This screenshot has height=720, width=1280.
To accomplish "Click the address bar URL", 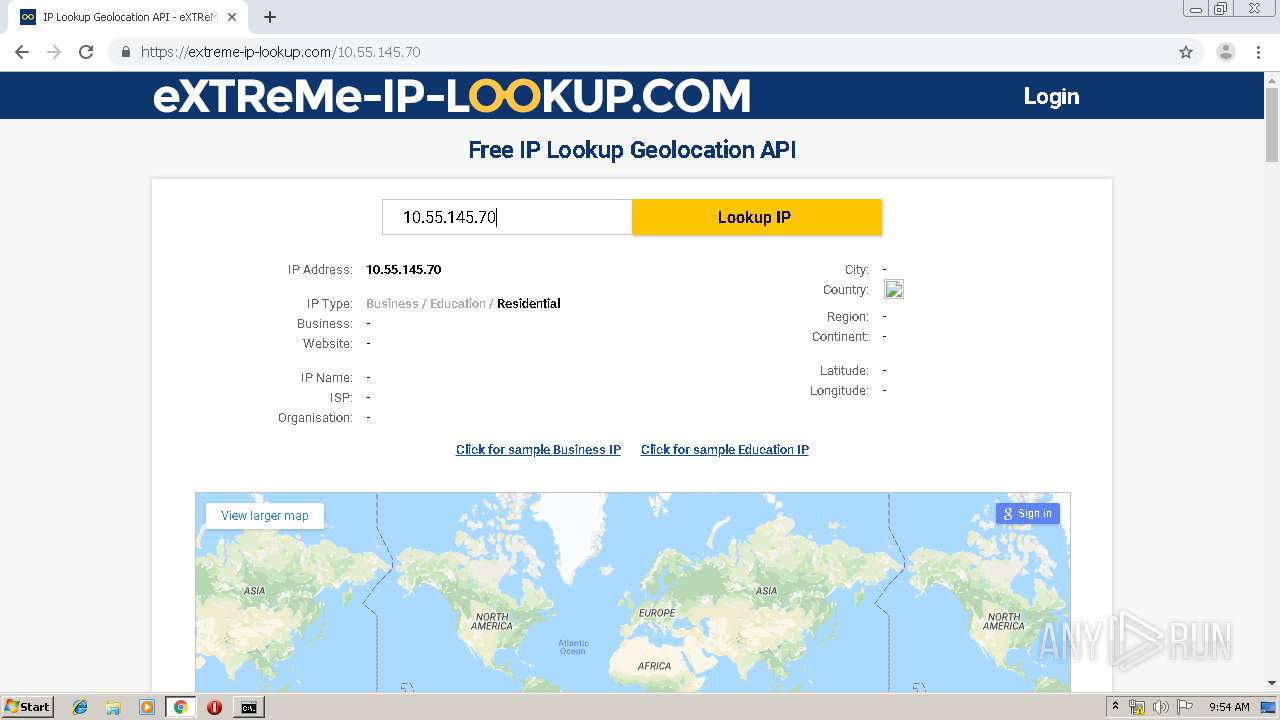I will tap(280, 52).
